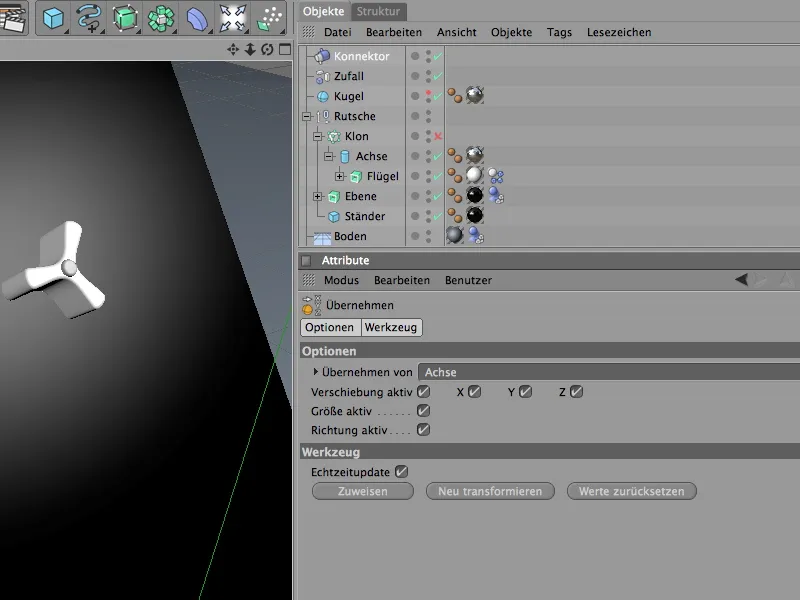The image size is (800, 600).
Task: Expand Übernehmen von disclosure triangle
Action: click(x=315, y=372)
